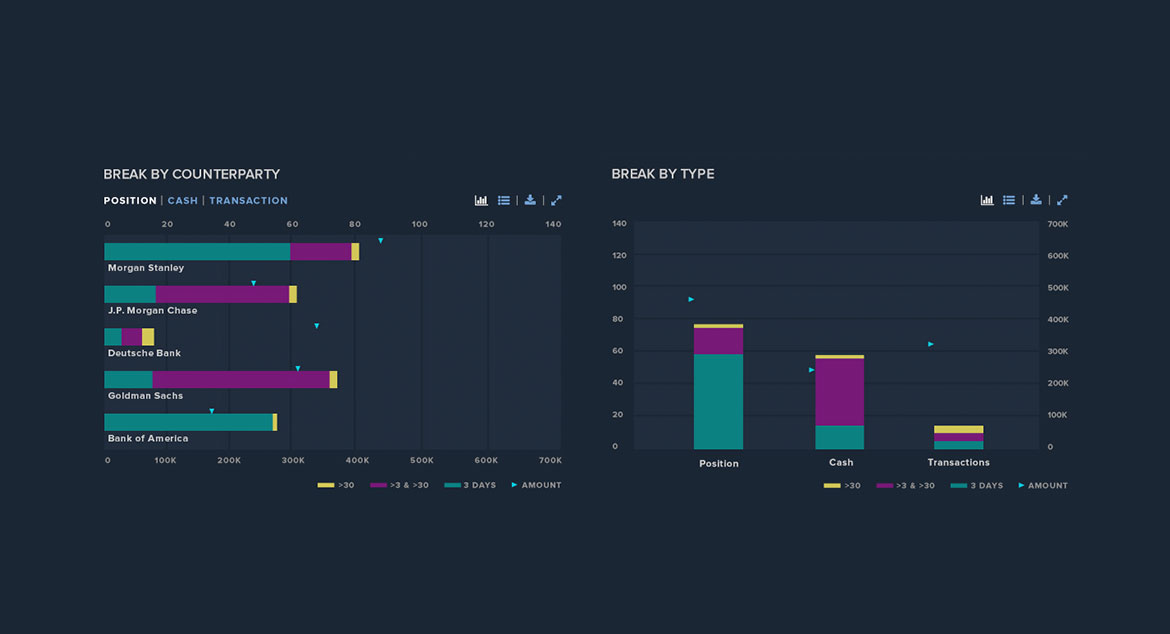Switch to the CASH tab
This screenshot has height=634, width=1170.
[182, 201]
